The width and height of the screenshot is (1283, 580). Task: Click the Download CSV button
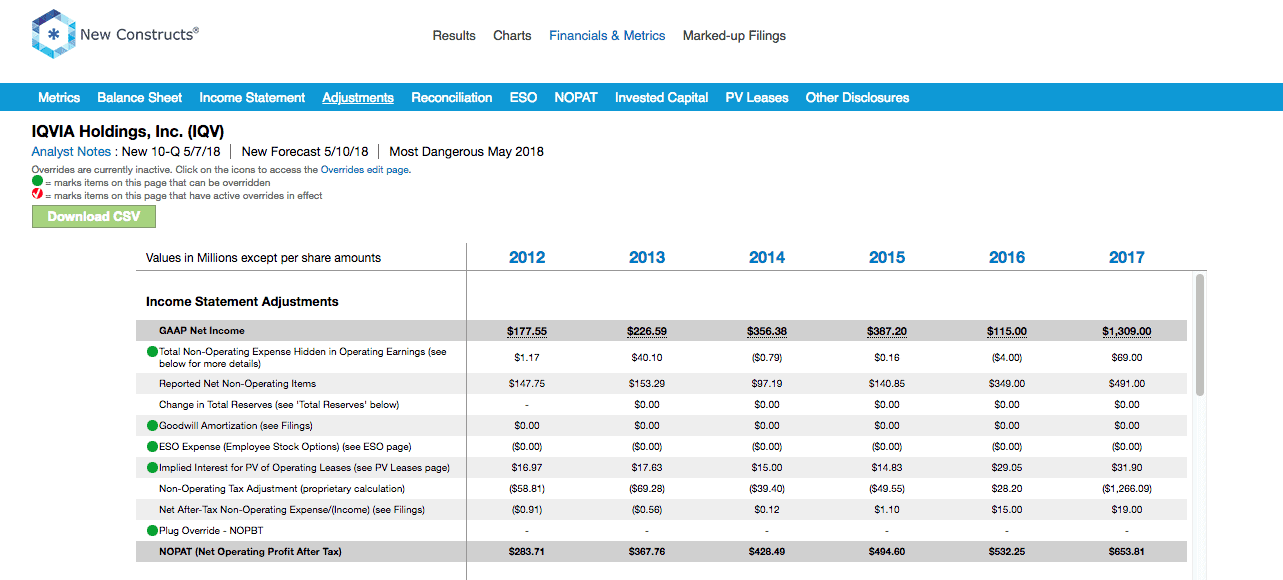click(94, 216)
